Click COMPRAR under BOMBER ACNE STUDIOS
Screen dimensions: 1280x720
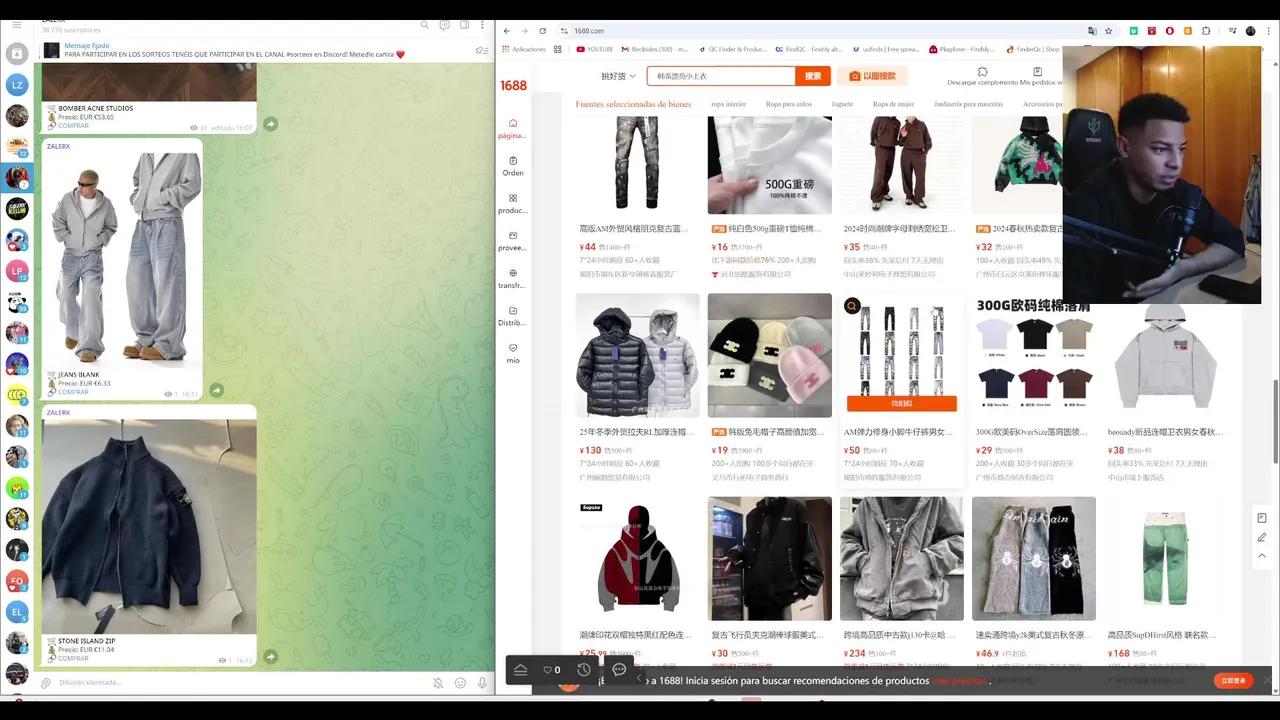coord(73,126)
